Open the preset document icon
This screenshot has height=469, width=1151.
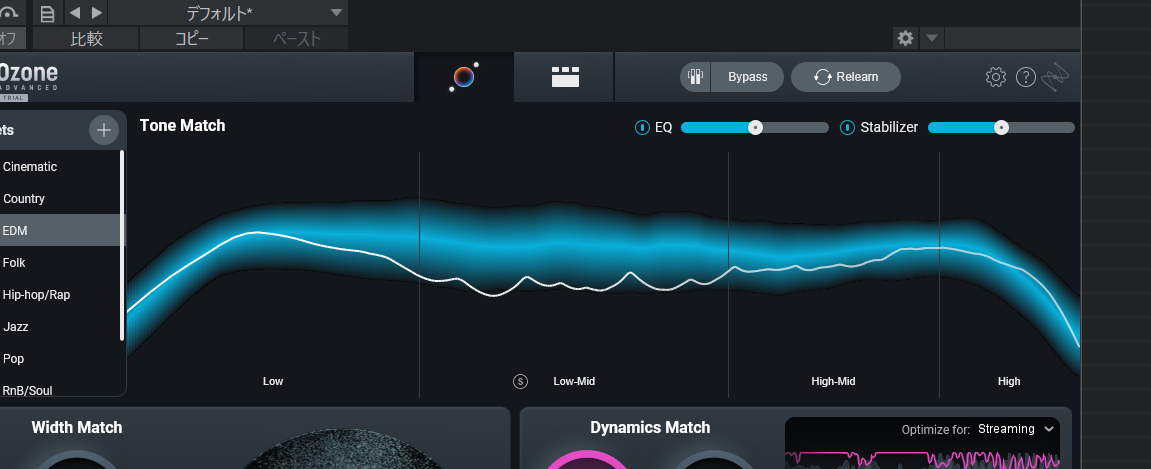(x=47, y=13)
